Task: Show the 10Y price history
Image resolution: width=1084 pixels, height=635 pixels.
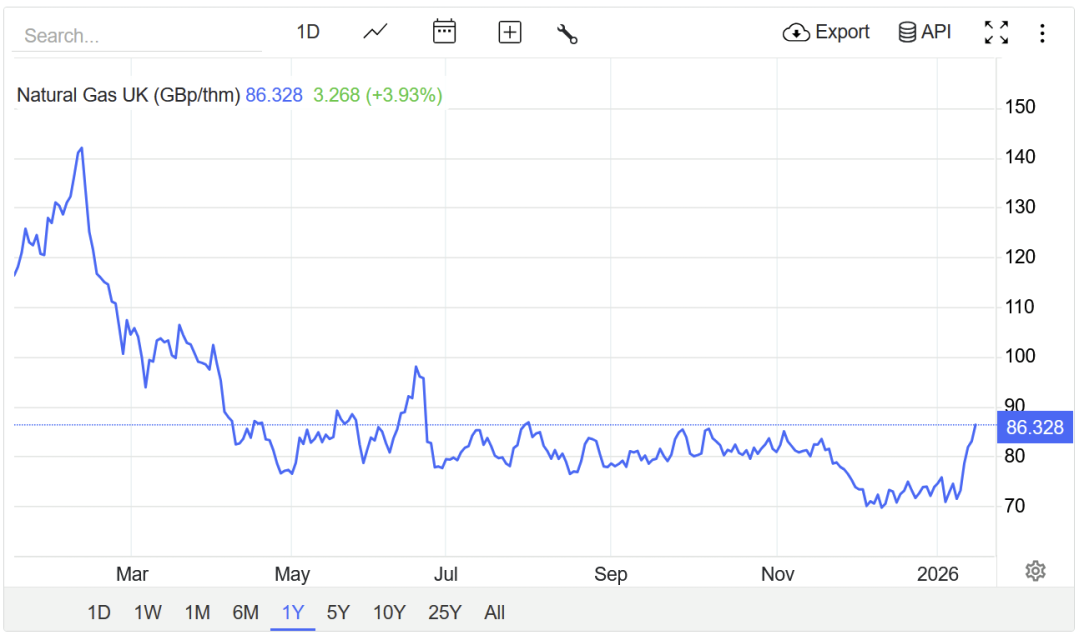Action: point(389,612)
